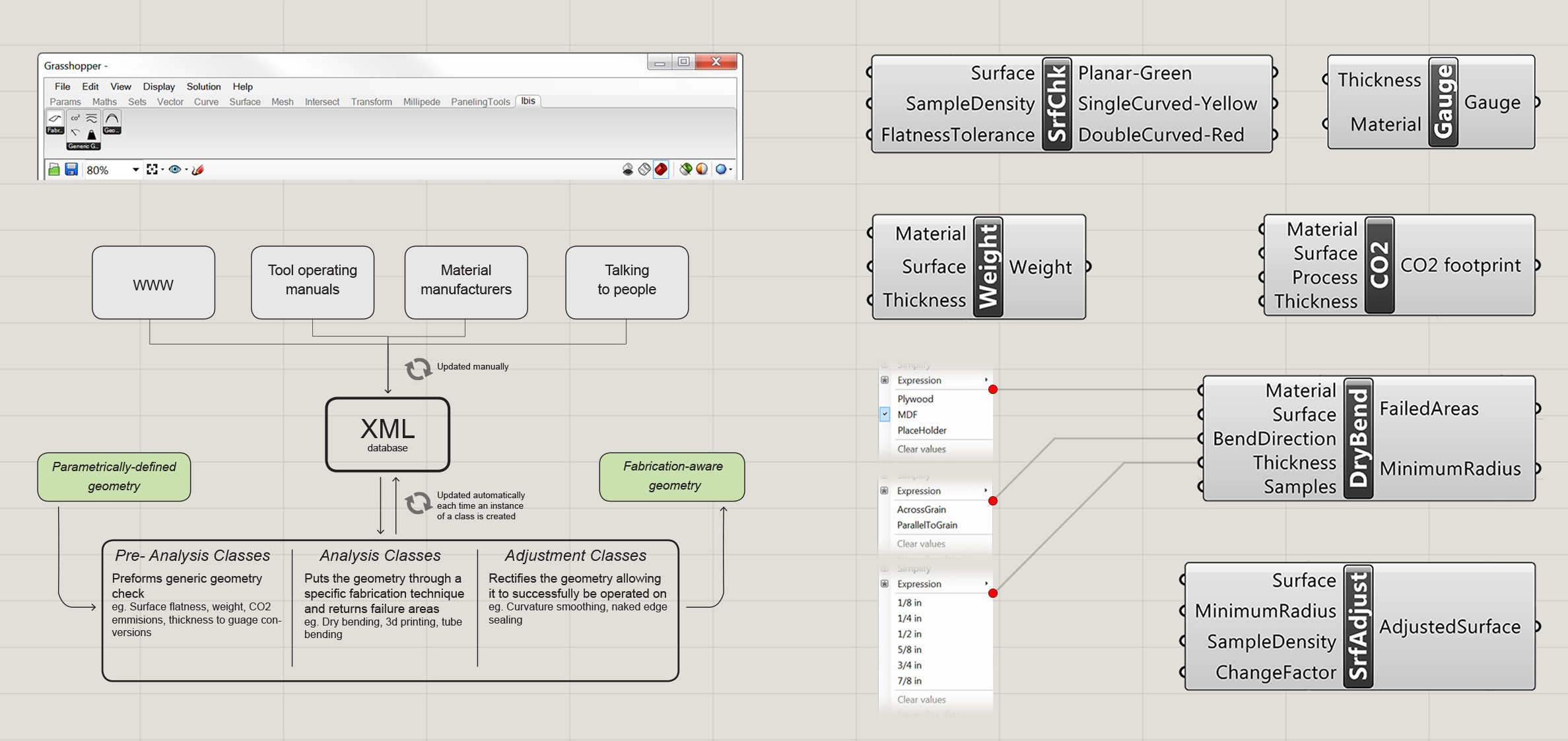The width and height of the screenshot is (1568, 741).
Task: Click the weight icon in Generic panel
Action: pos(92,134)
